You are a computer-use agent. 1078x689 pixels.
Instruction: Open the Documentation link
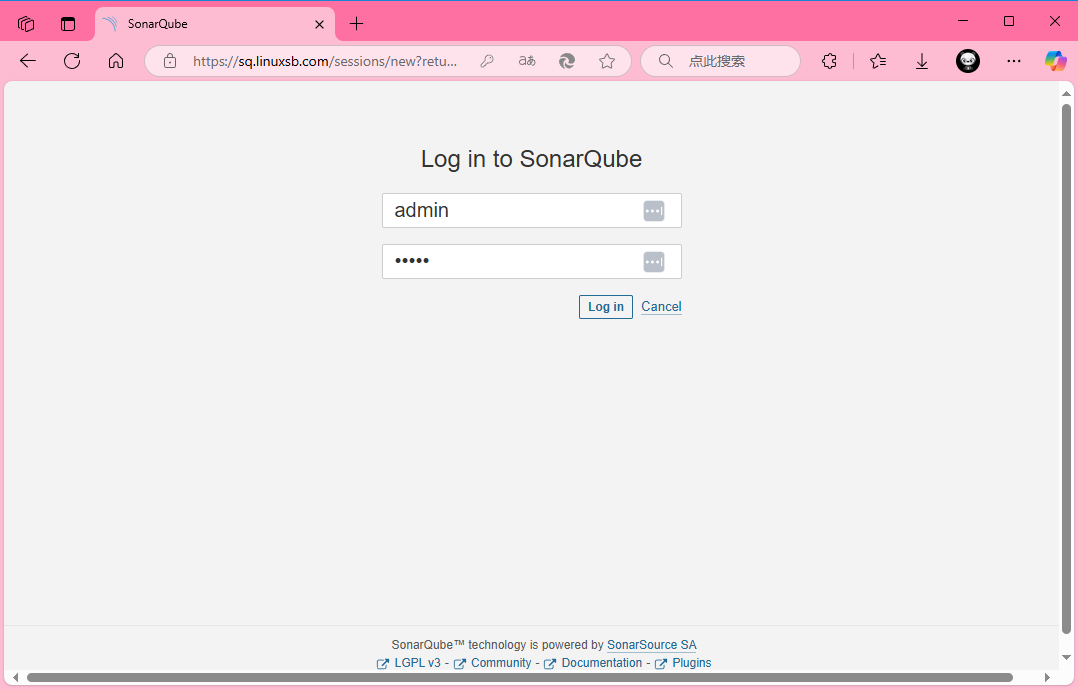(602, 663)
